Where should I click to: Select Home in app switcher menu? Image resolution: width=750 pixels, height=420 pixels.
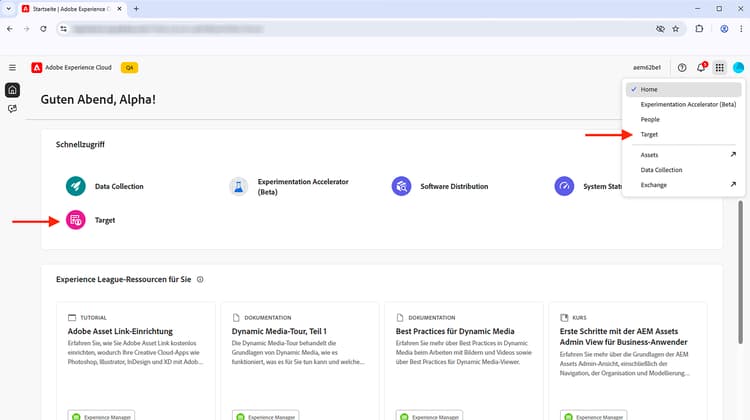tap(683, 89)
